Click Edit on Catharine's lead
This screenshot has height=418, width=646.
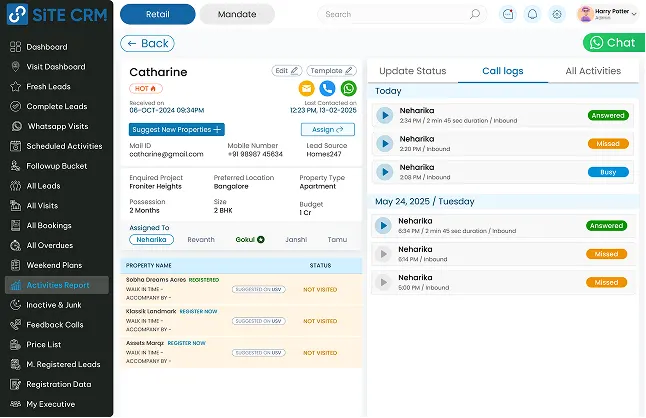(287, 71)
